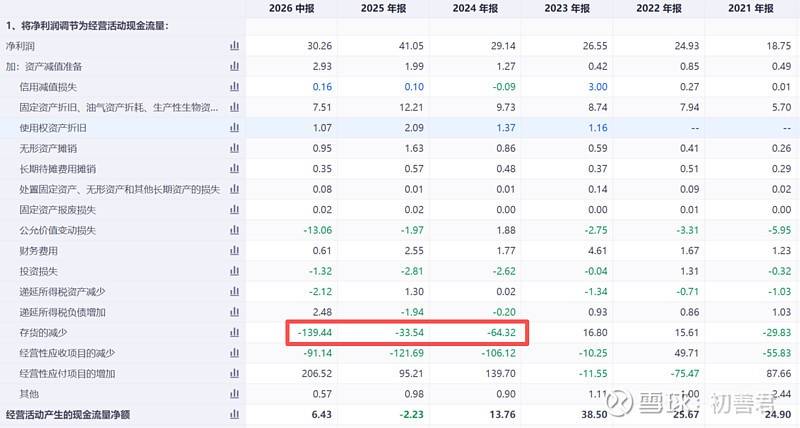
Task: Open chart icon for 经营性应收项目的减少 row
Action: point(234,353)
